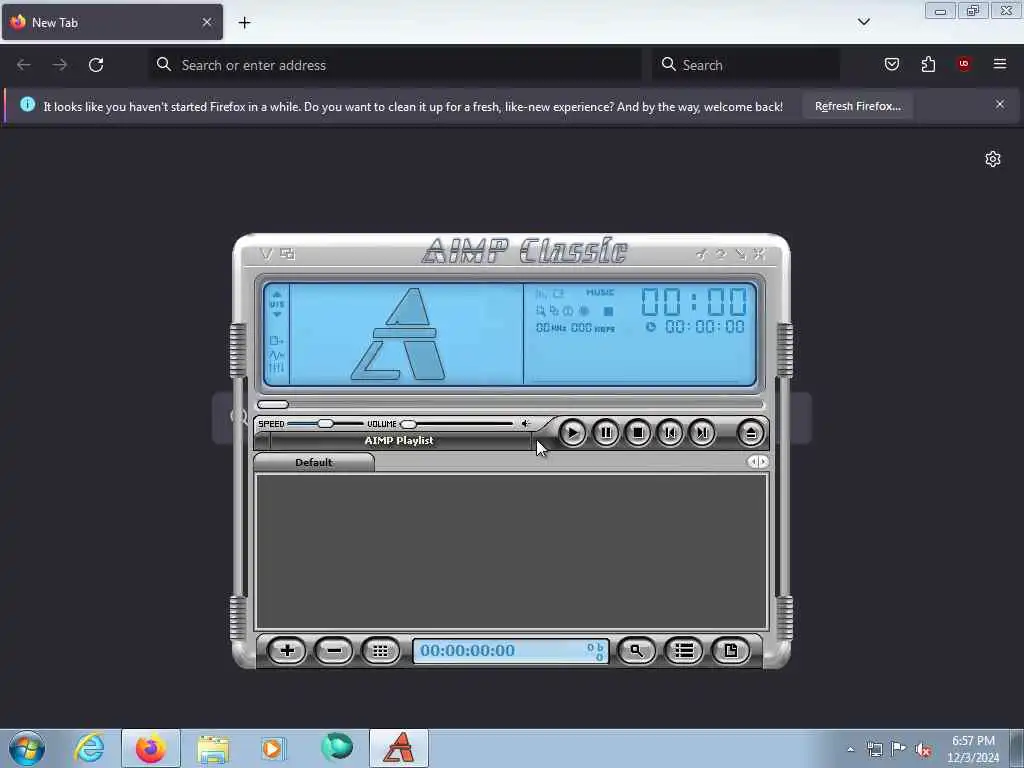The height and width of the screenshot is (768, 1024).
Task: Switch AIMP to compact mode icon
Action: click(x=287, y=254)
